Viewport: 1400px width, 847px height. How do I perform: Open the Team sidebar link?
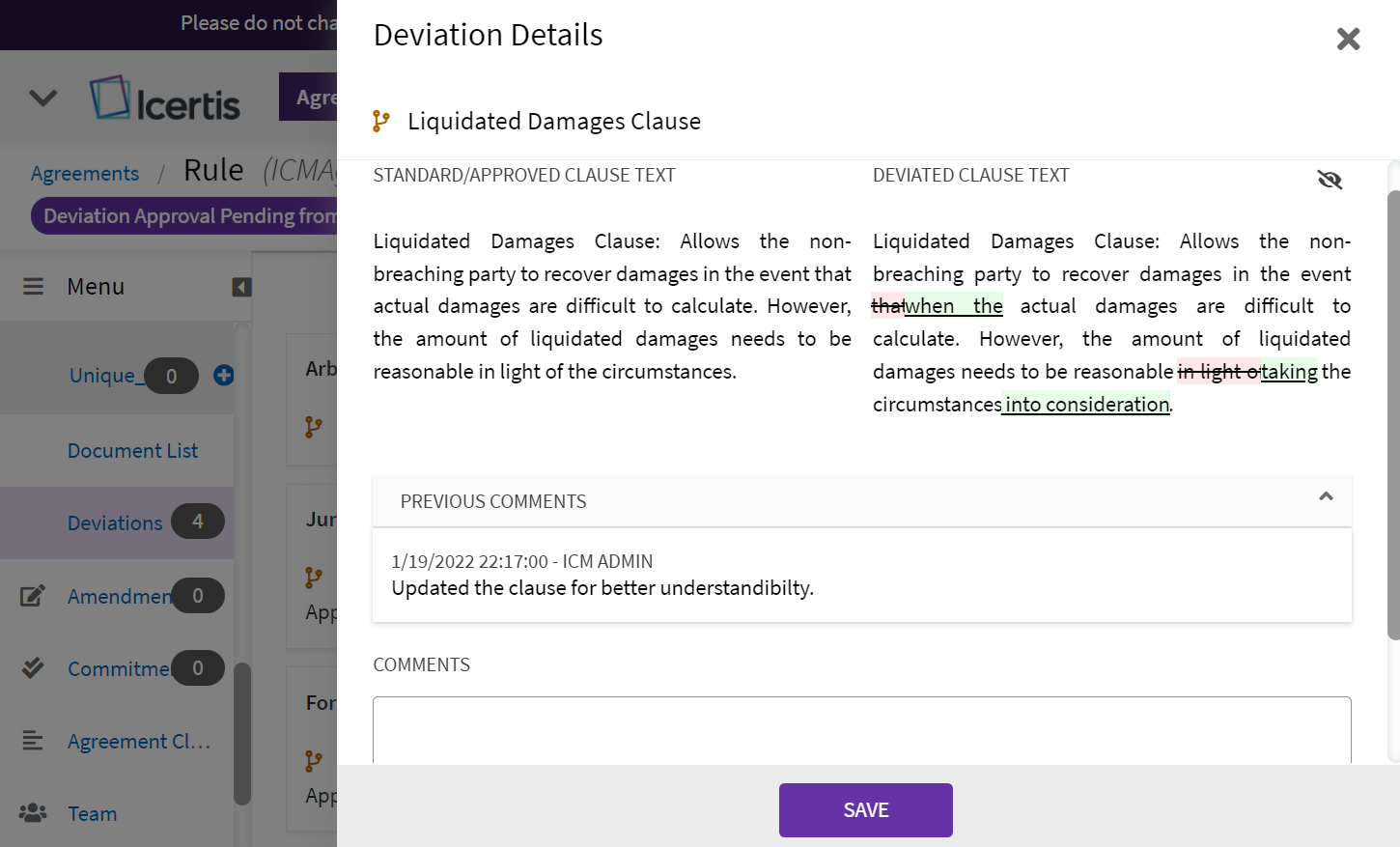93,814
